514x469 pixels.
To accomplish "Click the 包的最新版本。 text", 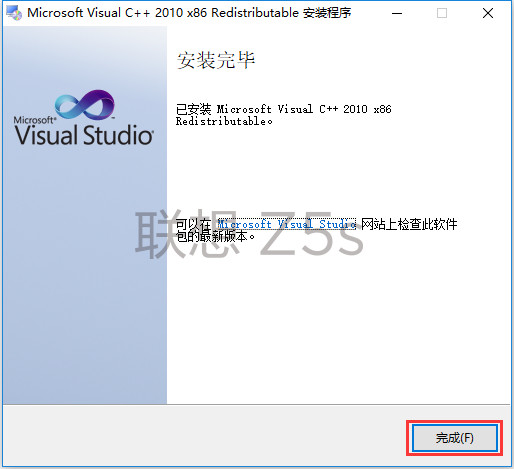I will [x=215, y=237].
